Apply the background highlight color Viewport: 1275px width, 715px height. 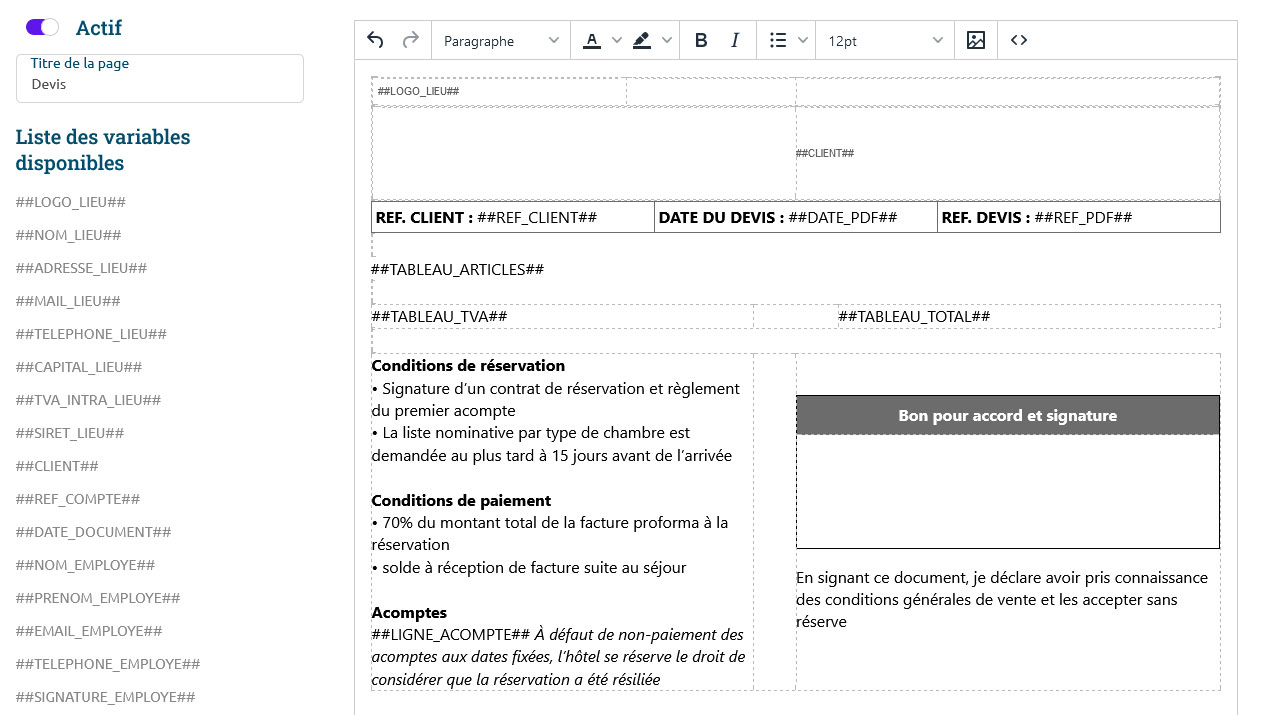point(642,40)
